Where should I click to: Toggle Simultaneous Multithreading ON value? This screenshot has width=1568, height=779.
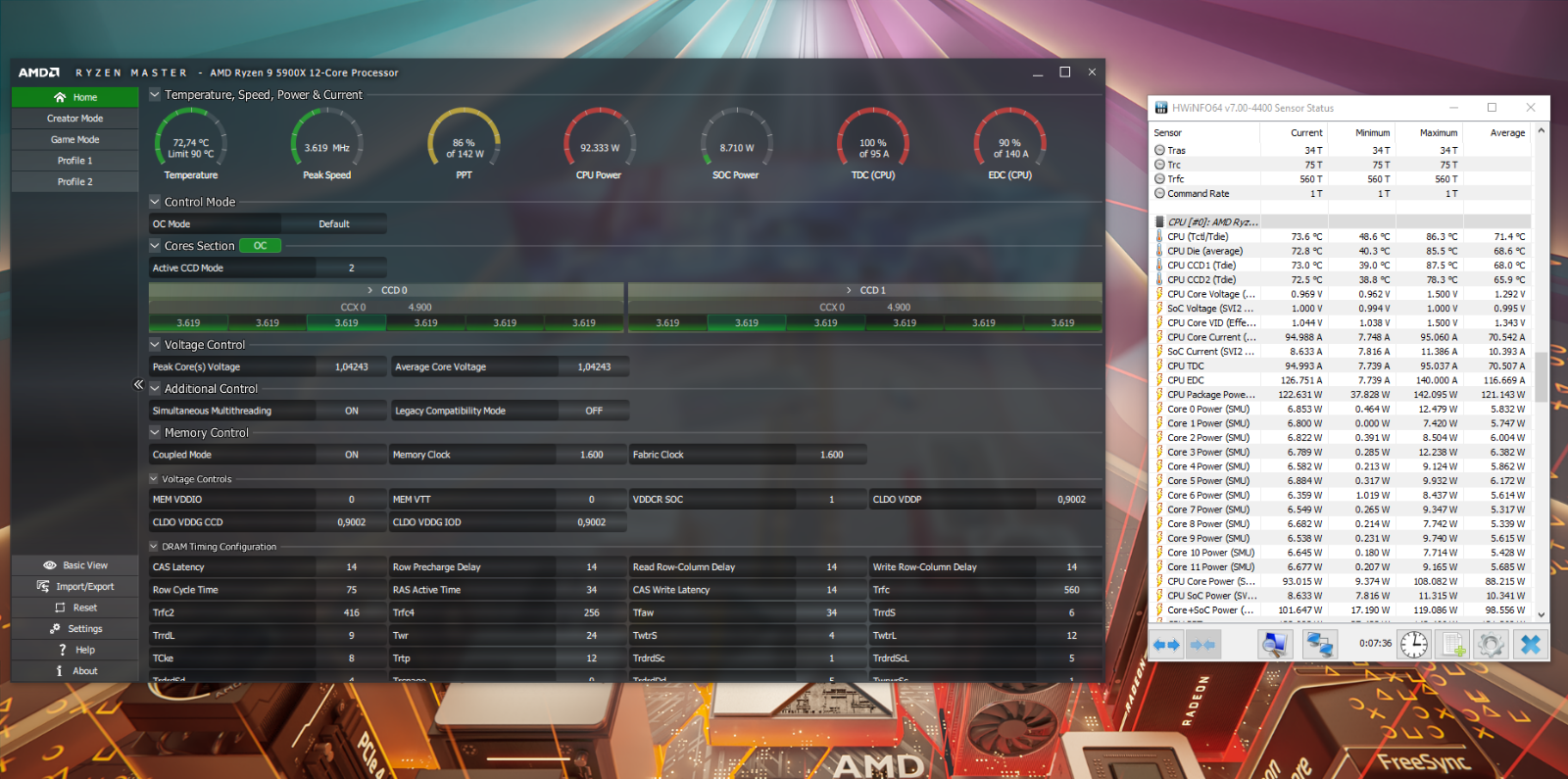coord(352,411)
